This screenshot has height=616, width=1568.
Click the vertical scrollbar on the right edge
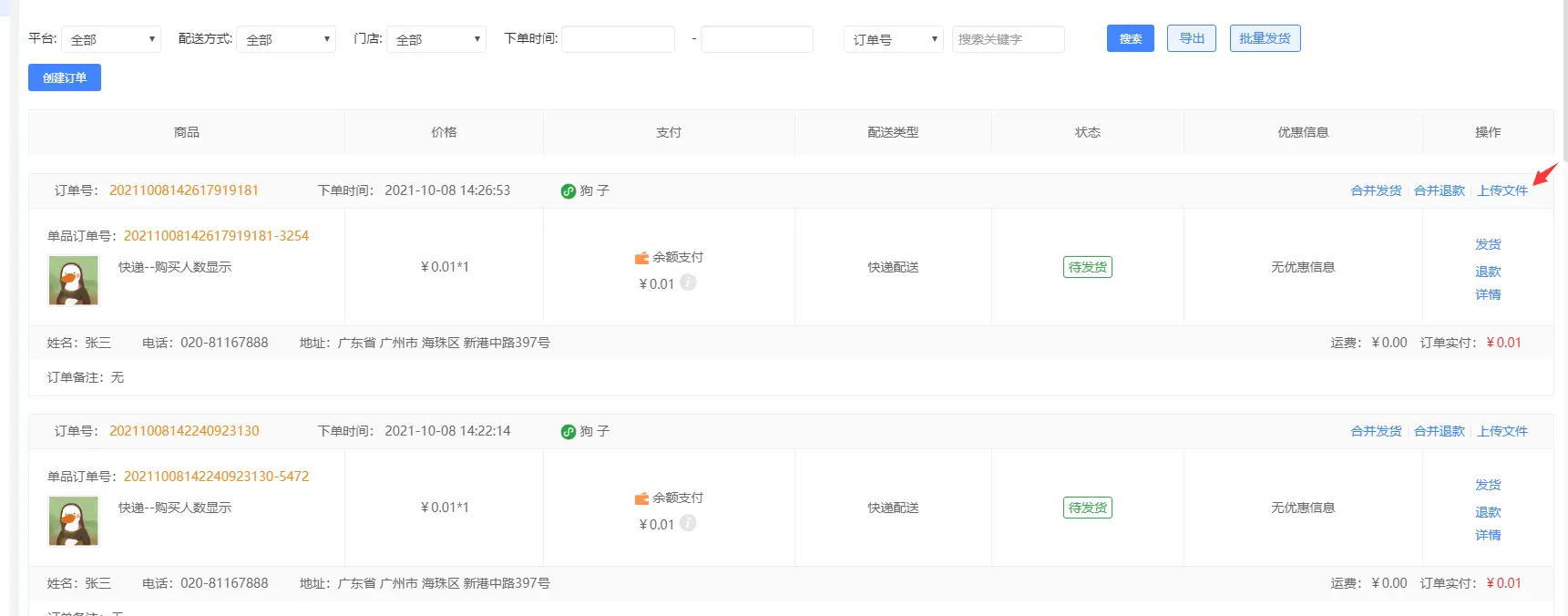[x=1564, y=82]
